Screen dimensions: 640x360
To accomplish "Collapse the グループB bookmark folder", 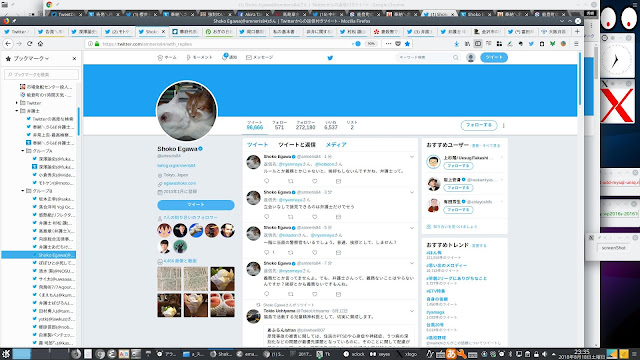I will click(23, 191).
